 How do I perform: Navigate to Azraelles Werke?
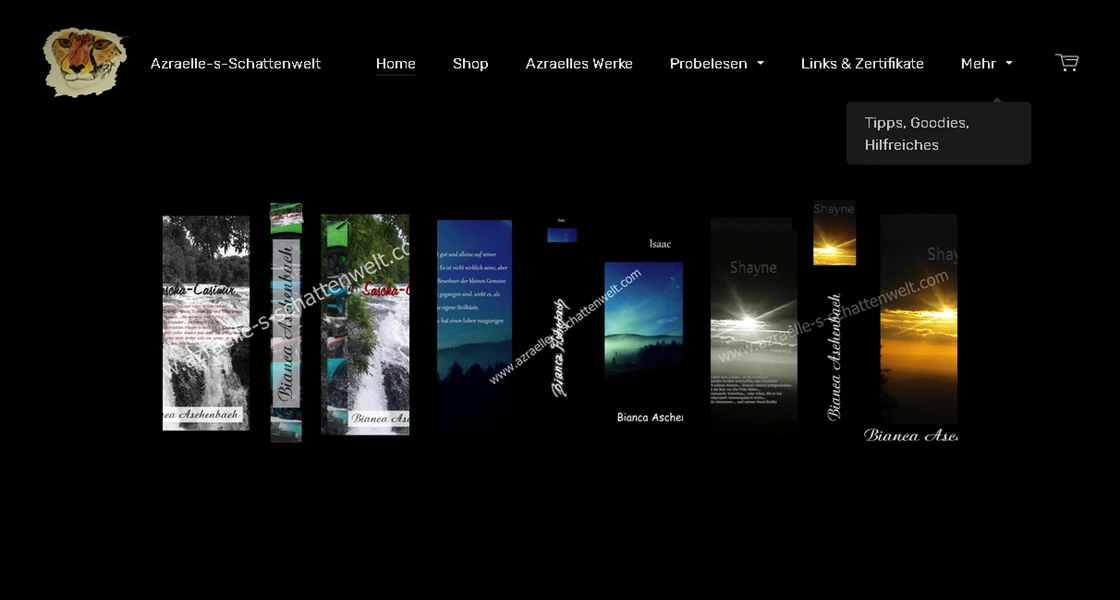[579, 63]
